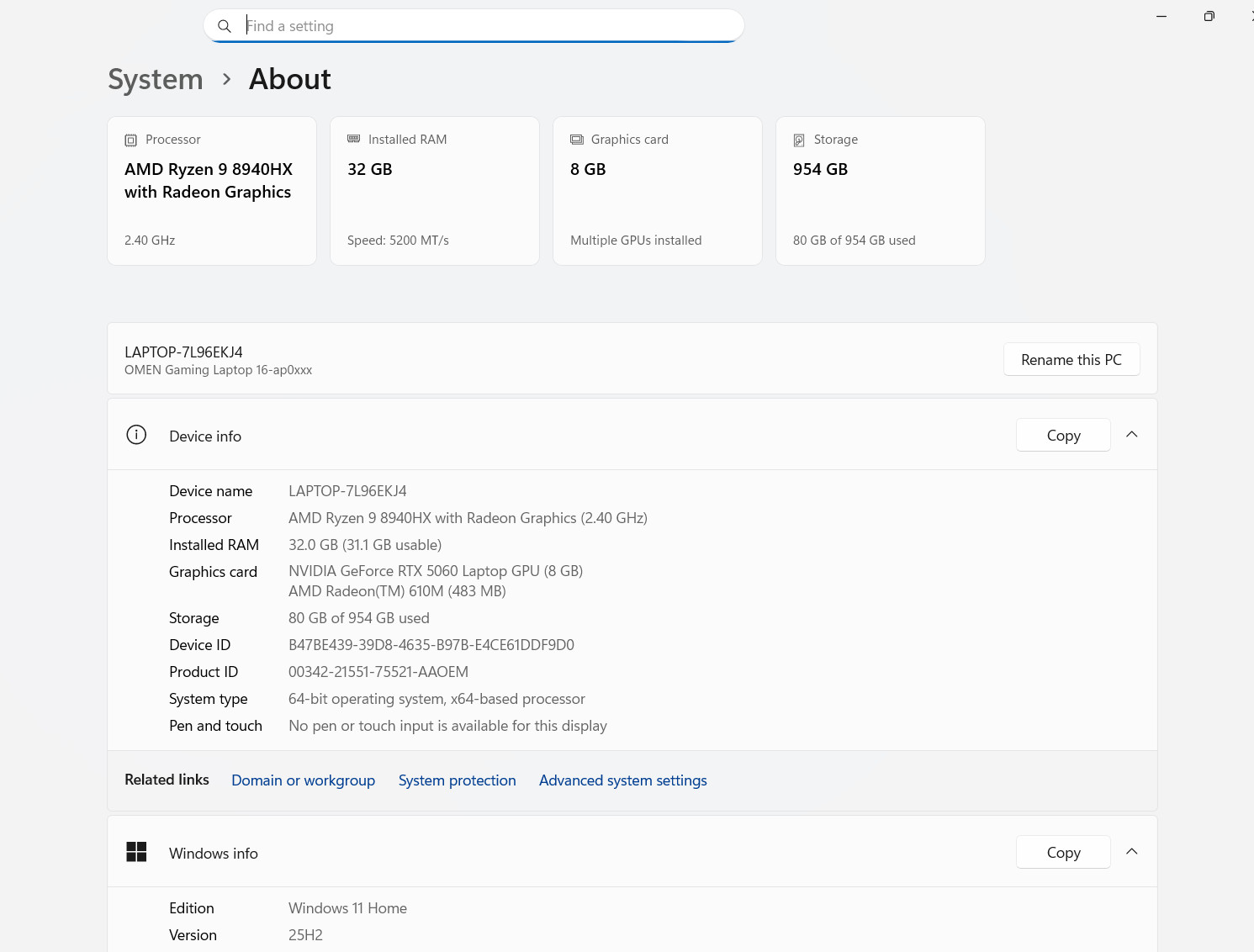The image size is (1254, 952).
Task: Copy the Windows info details
Action: click(x=1063, y=852)
